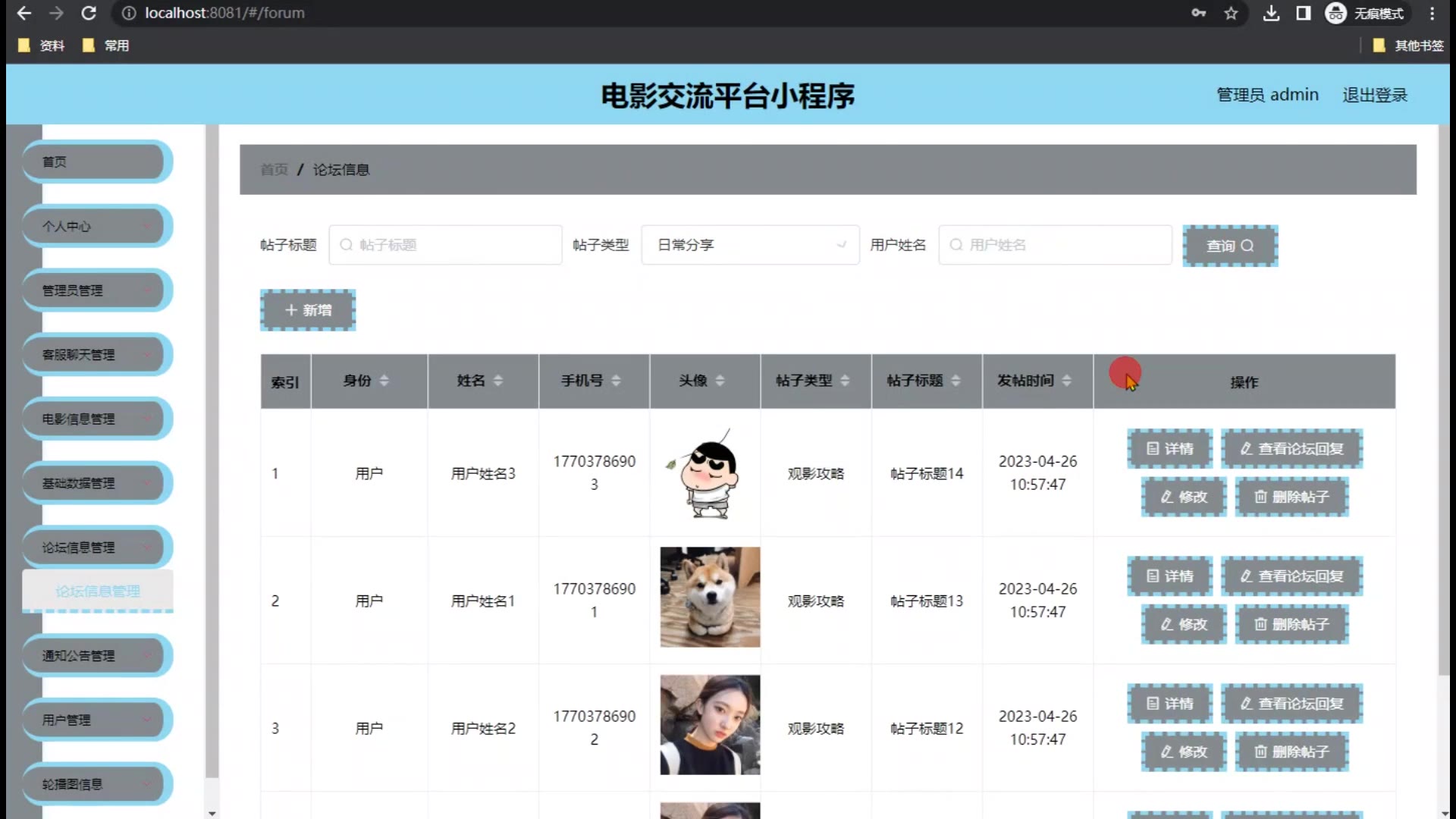1456x819 pixels.
Task: Open 其他书签 bookmarks folder
Action: [x=1408, y=45]
